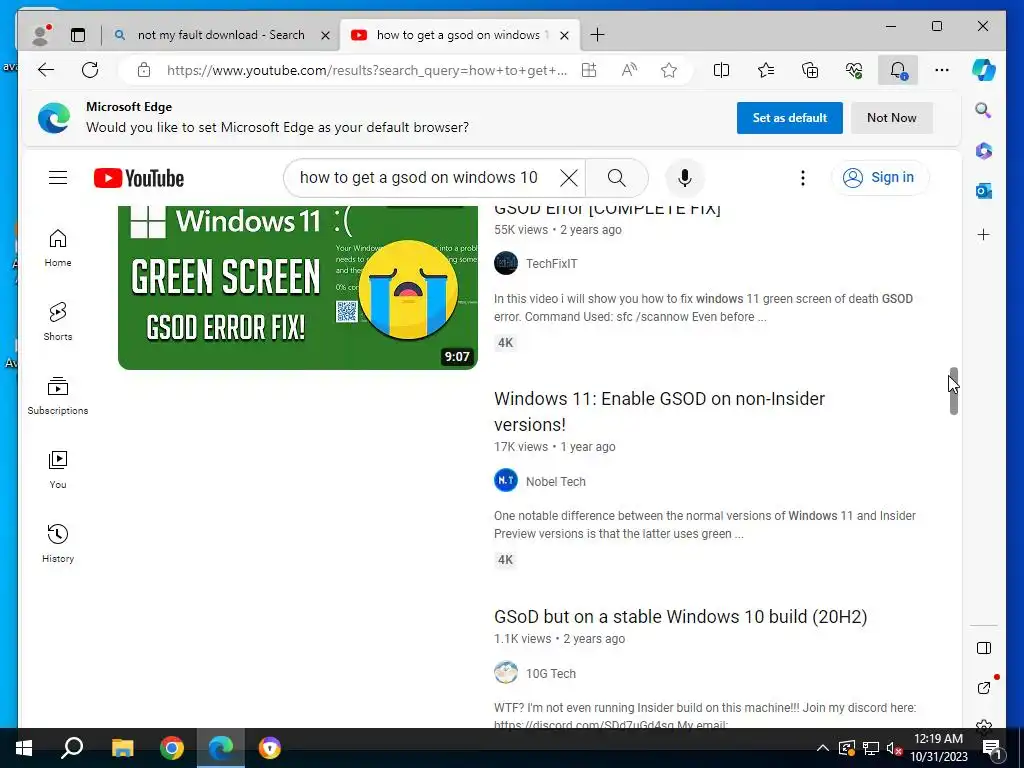Search with your voice microphone
The image size is (1024, 768).
[684, 178]
